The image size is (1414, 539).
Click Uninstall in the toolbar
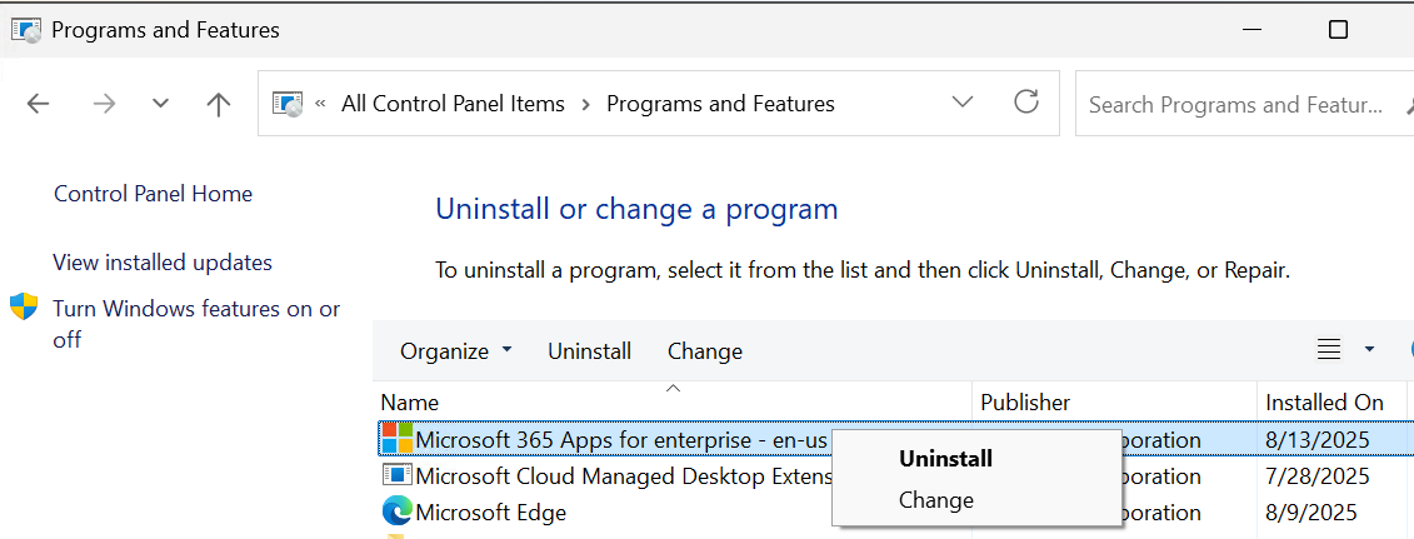coord(589,351)
